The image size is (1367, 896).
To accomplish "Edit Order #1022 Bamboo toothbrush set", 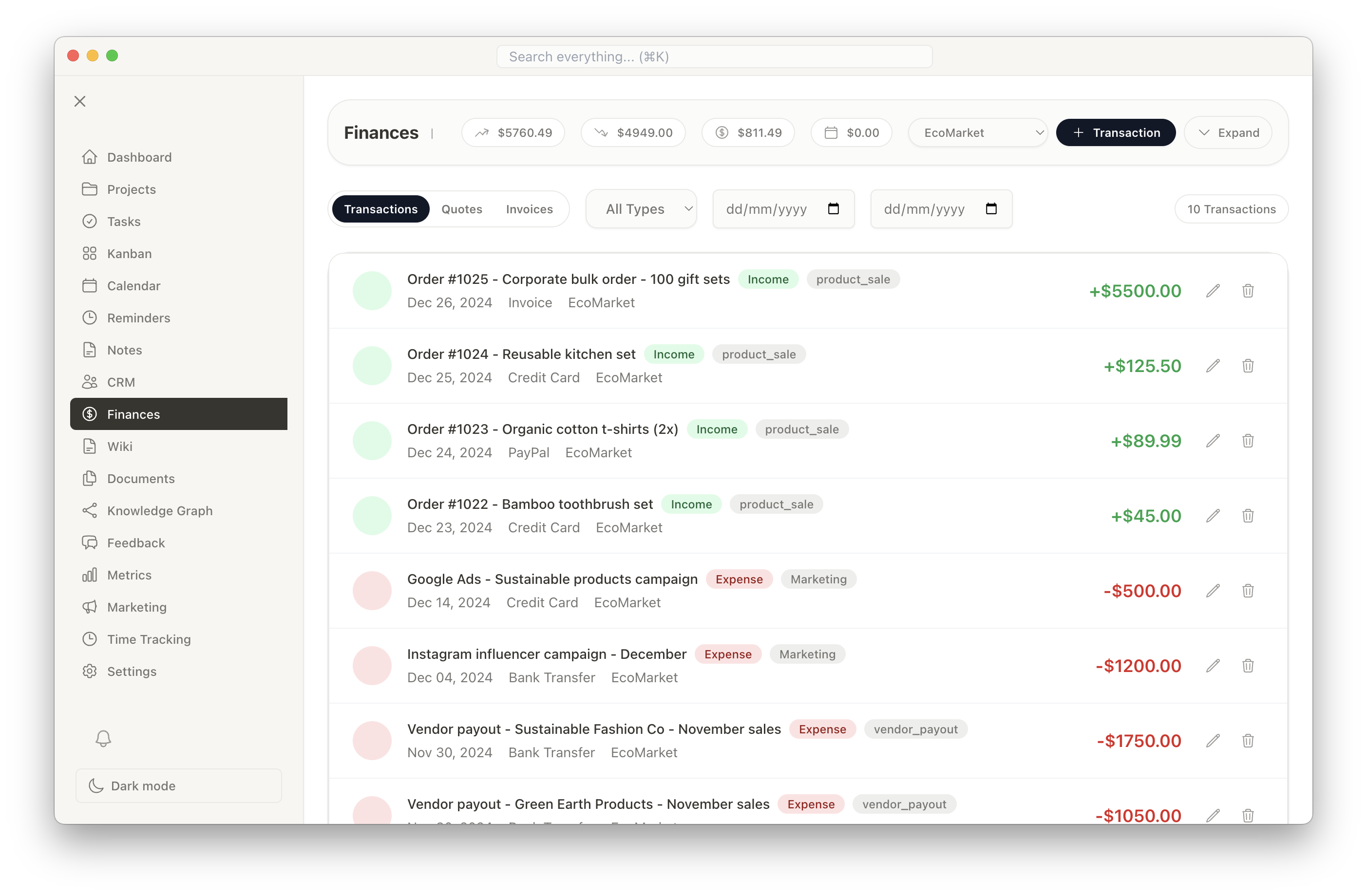I will click(x=1213, y=516).
